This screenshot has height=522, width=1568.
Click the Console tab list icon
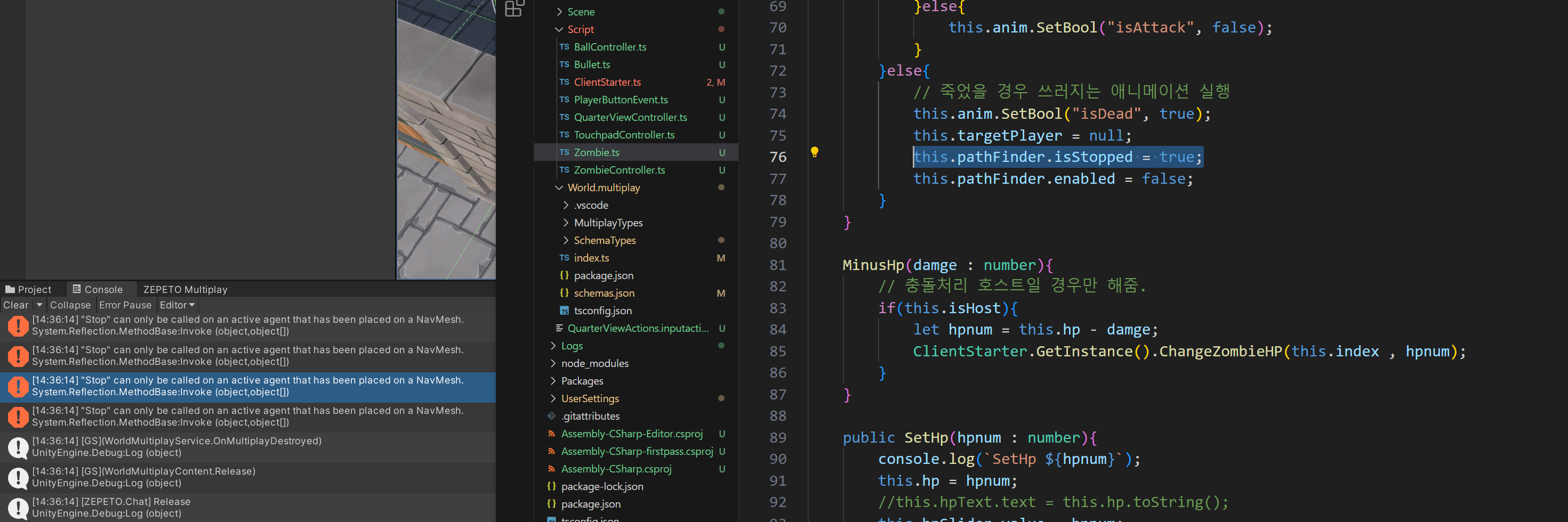pyautogui.click(x=77, y=289)
